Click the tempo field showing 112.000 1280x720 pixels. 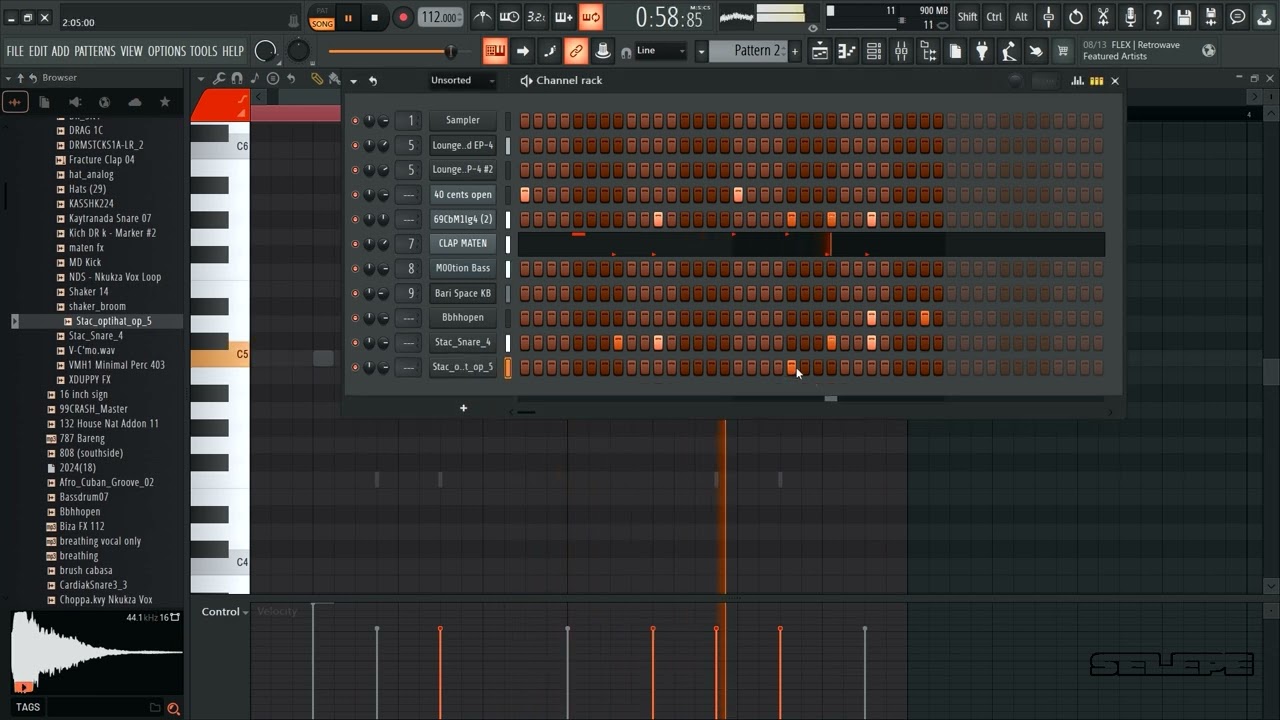[x=440, y=17]
